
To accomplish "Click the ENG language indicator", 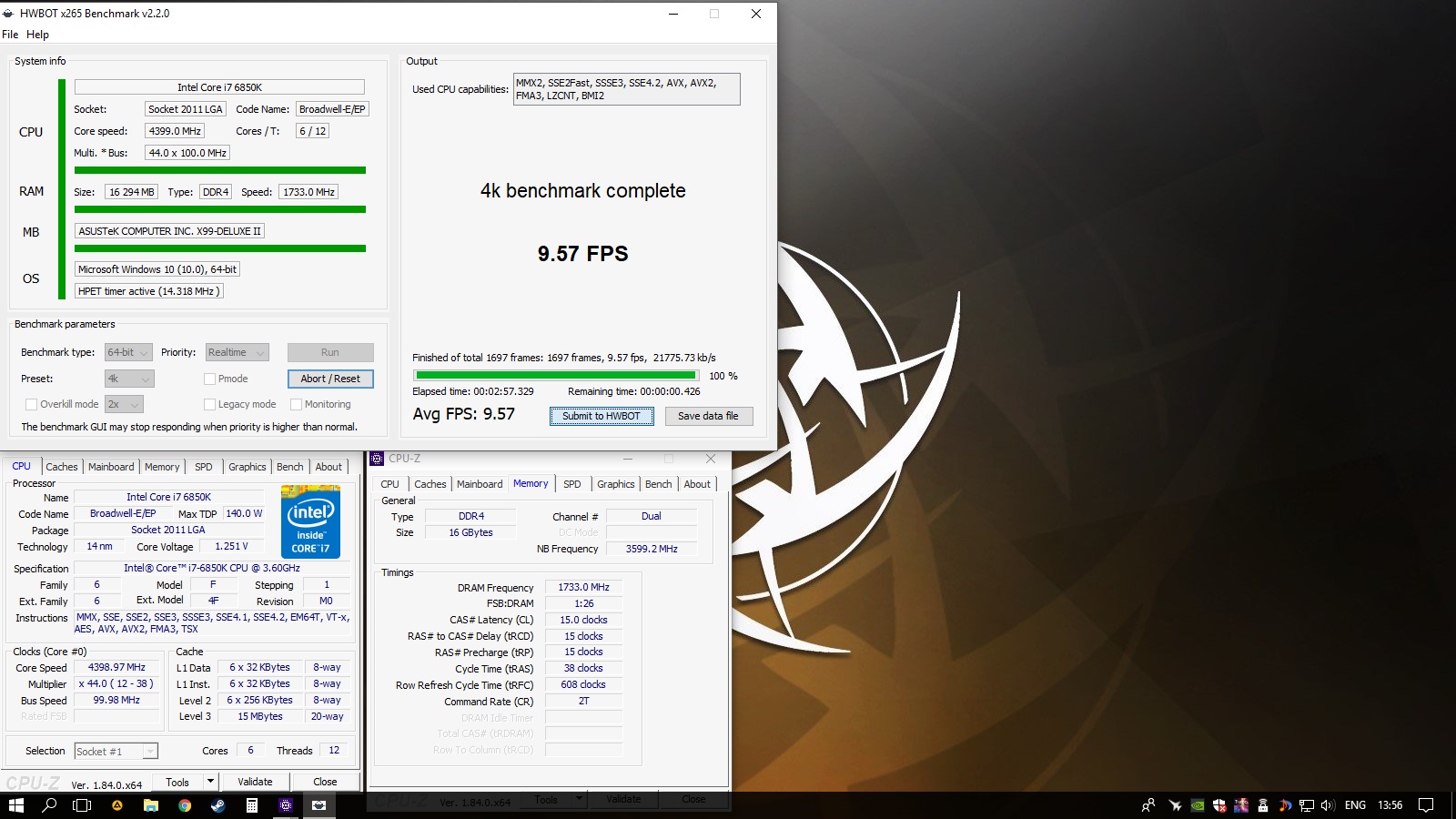I will pos(1355,805).
